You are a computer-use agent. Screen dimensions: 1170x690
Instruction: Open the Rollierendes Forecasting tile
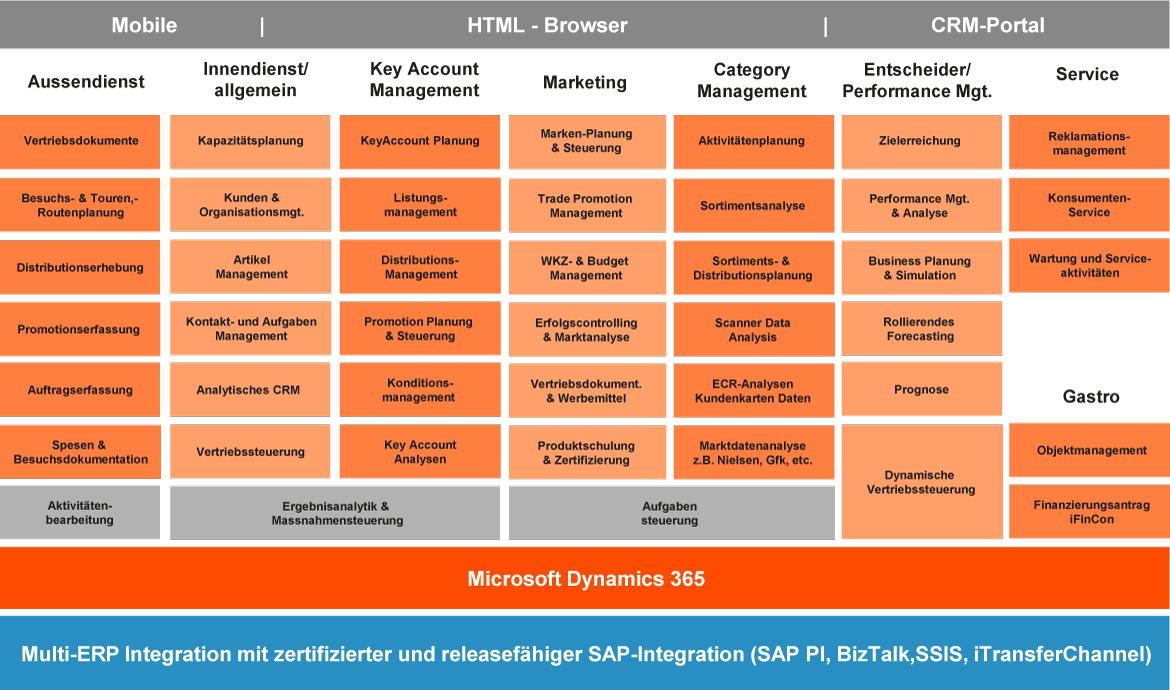(x=922, y=329)
